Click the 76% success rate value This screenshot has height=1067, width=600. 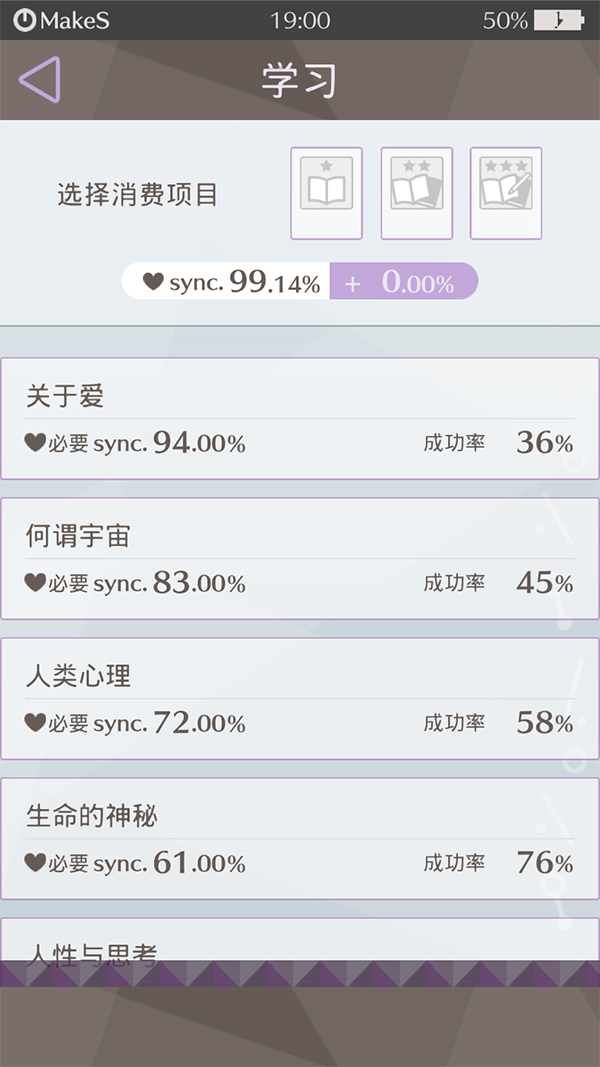point(544,862)
